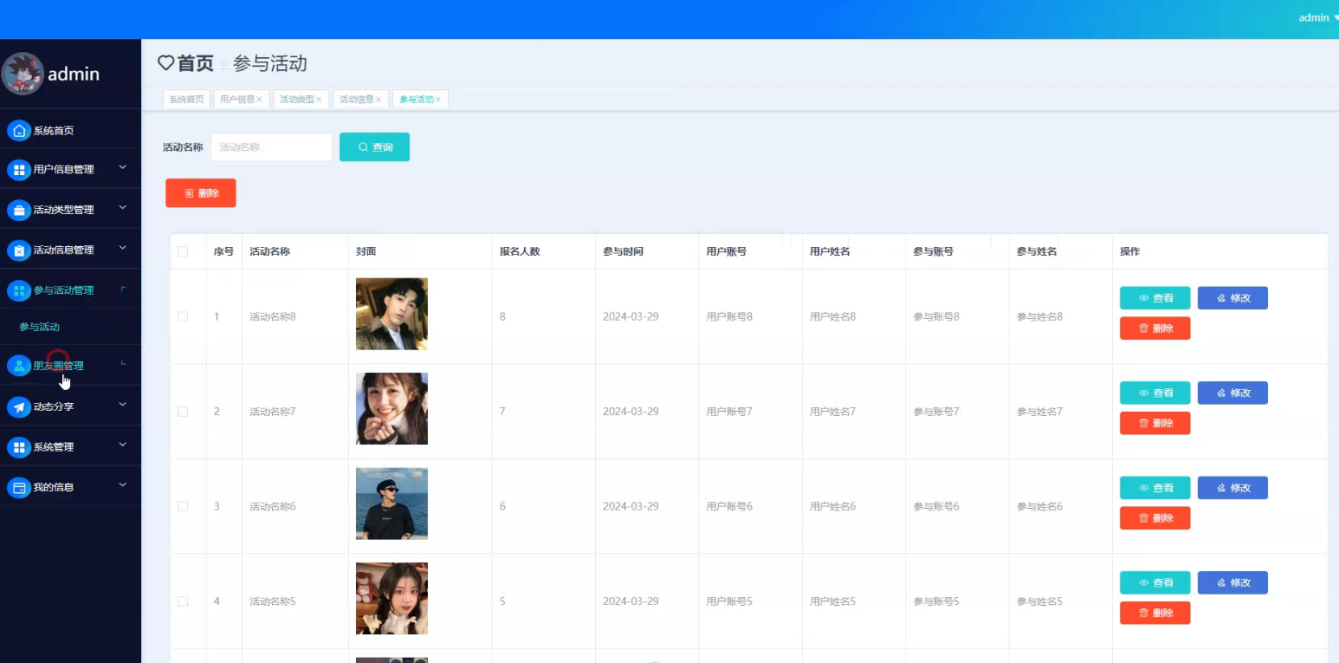Click the heart icon beside 首页
Screen dimensions: 1339x663
(166, 63)
